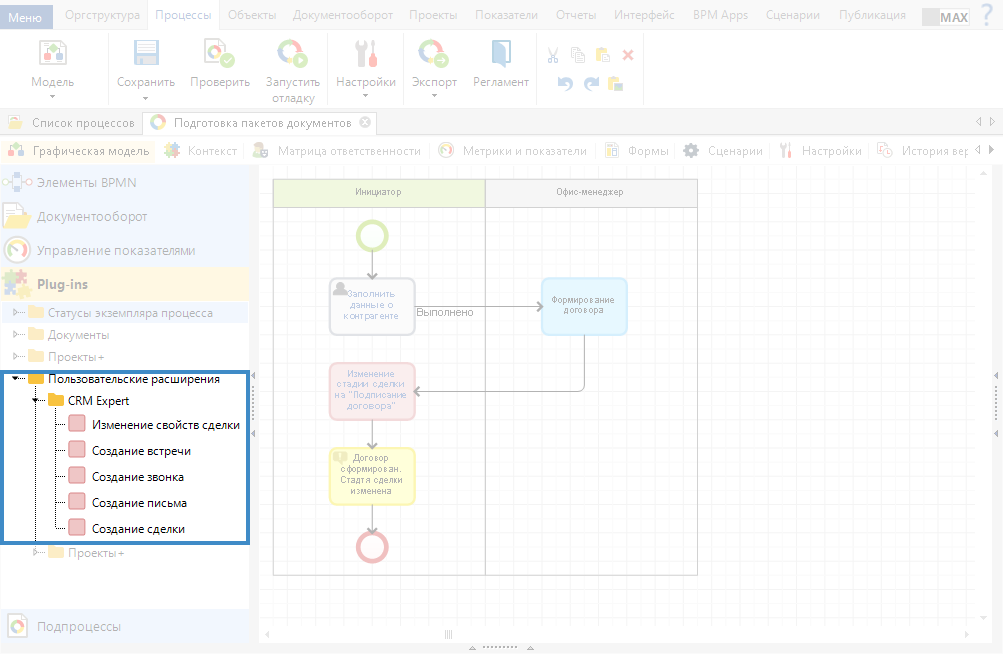The width and height of the screenshot is (1003, 654).
Task: Close the Подготовка пакетов документов tab
Action: pyautogui.click(x=365, y=123)
